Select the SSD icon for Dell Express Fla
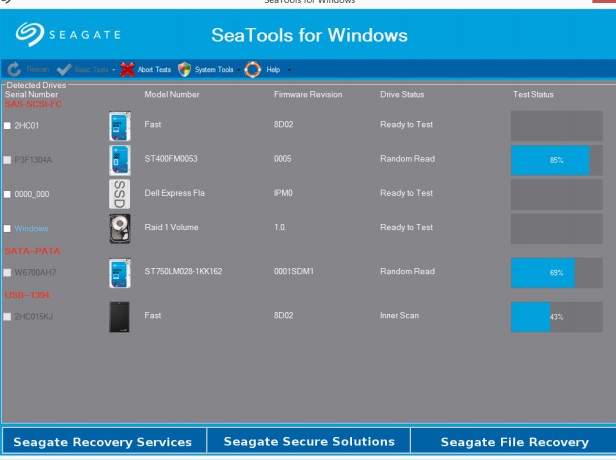This screenshot has width=616, height=460. click(119, 194)
